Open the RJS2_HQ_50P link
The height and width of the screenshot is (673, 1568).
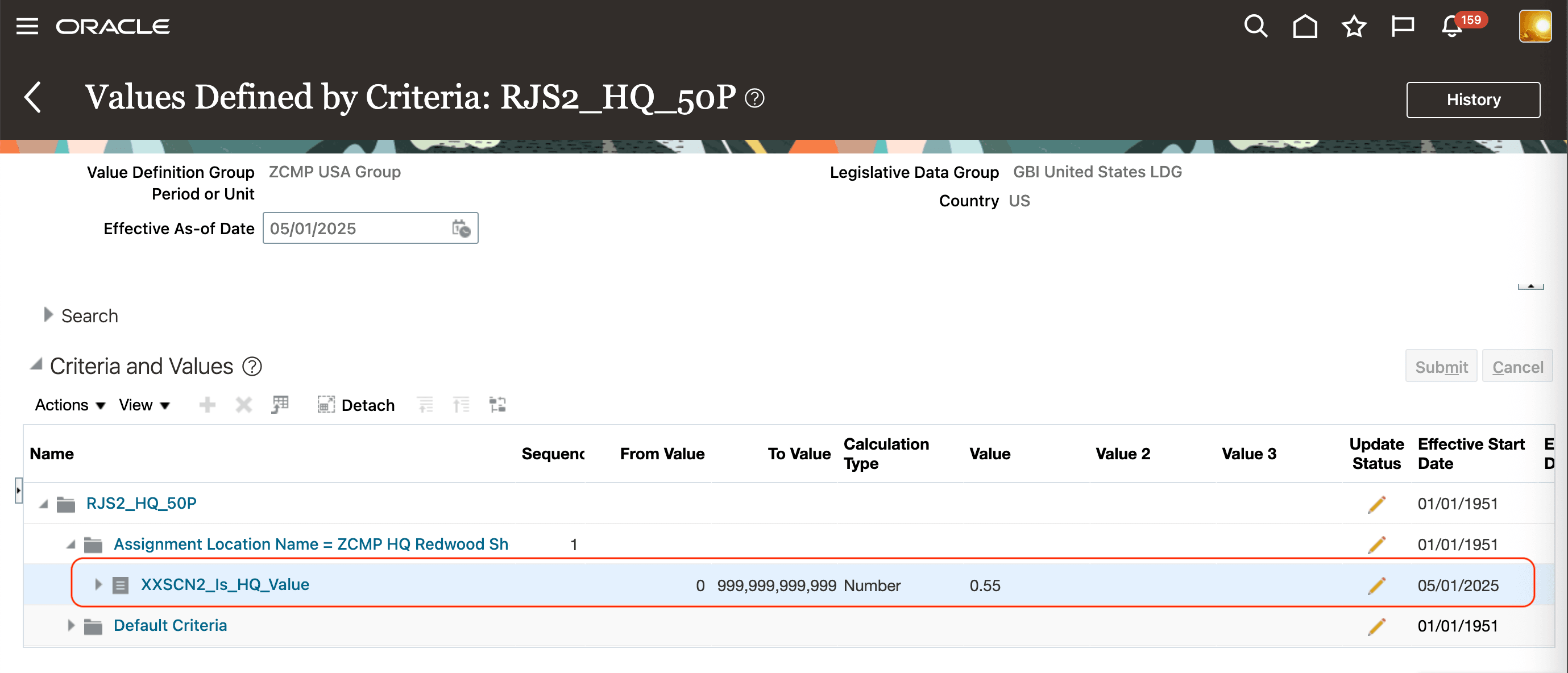pyautogui.click(x=140, y=503)
